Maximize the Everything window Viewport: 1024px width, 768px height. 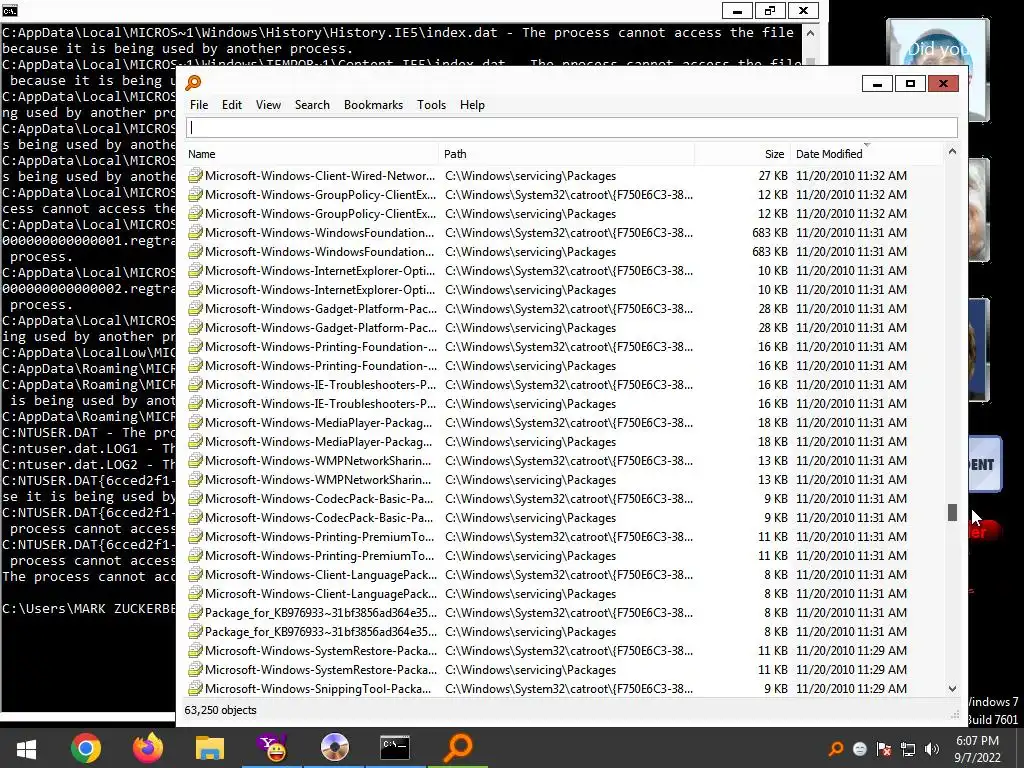pyautogui.click(x=910, y=83)
